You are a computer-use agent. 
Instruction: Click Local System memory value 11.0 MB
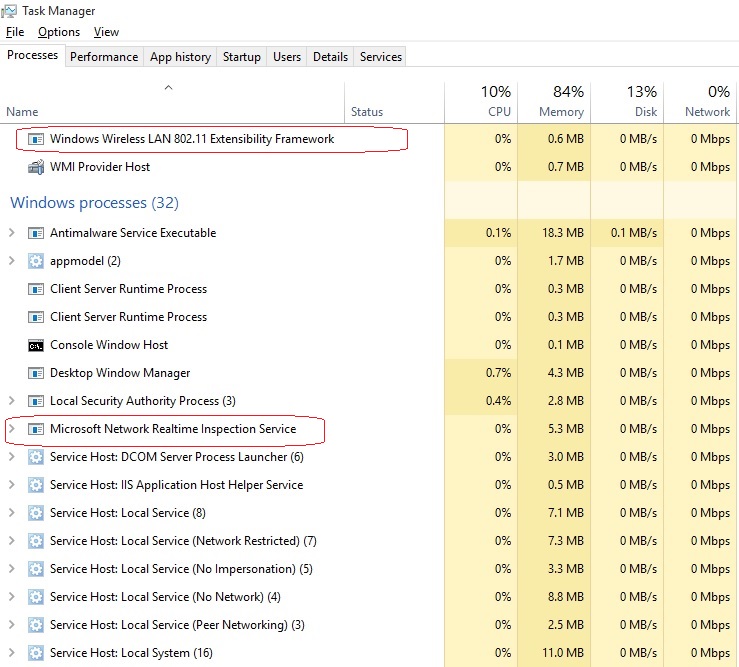[x=563, y=653]
